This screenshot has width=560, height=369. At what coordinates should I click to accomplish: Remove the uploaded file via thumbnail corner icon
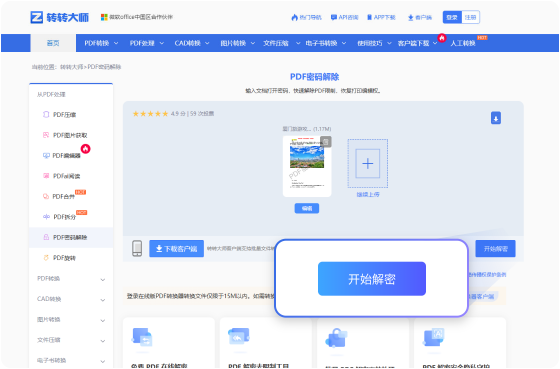pyautogui.click(x=326, y=141)
